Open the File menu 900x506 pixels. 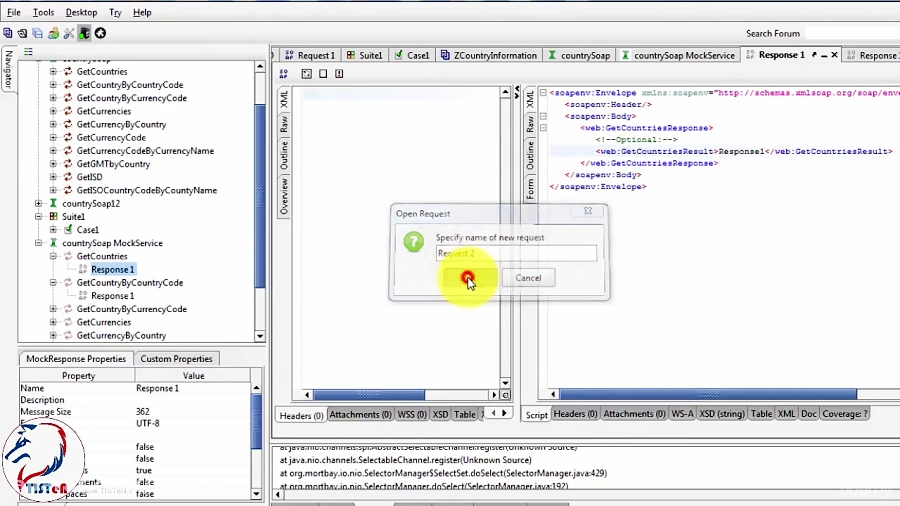point(13,12)
